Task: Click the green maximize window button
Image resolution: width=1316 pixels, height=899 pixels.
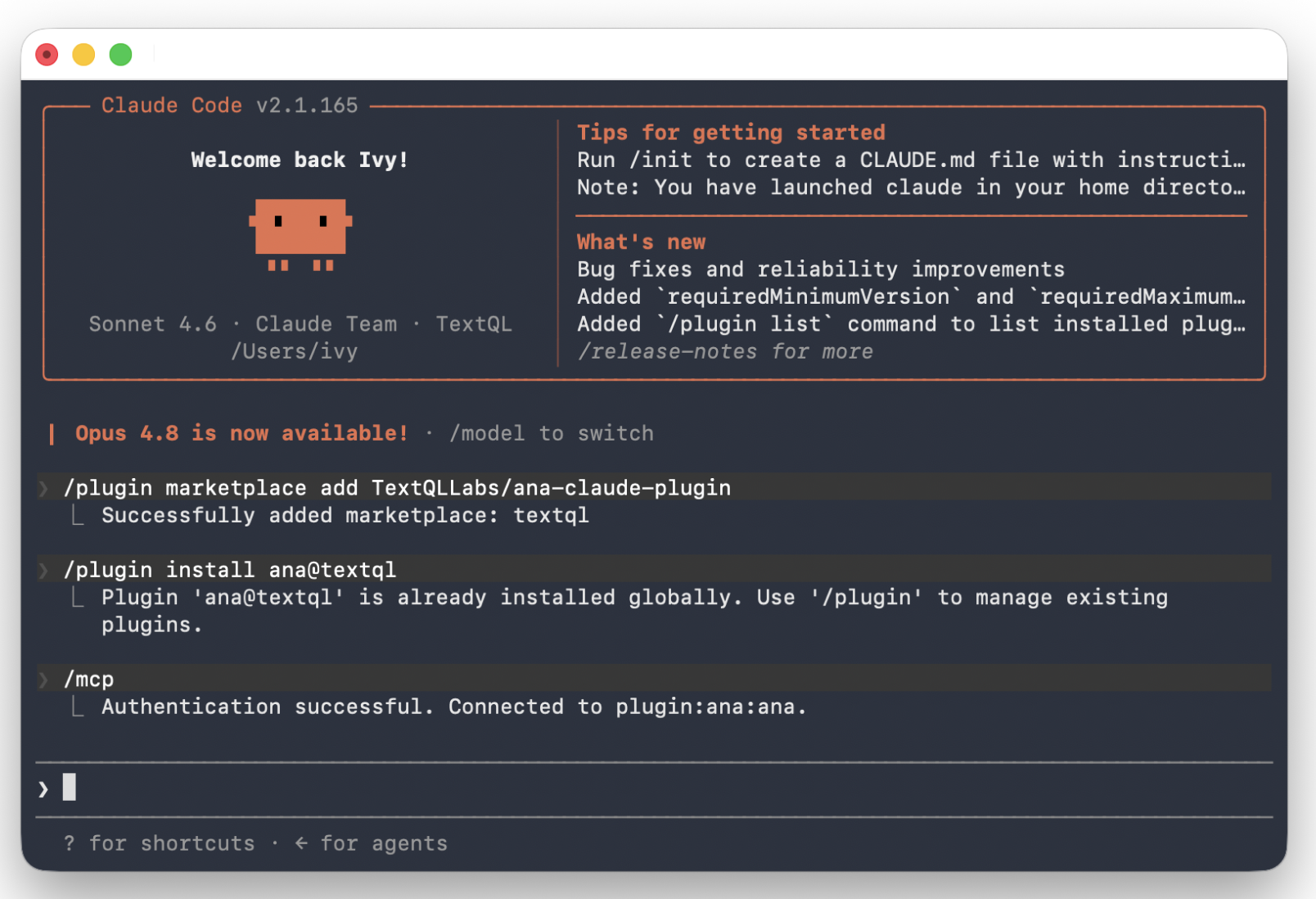Action: (x=121, y=55)
